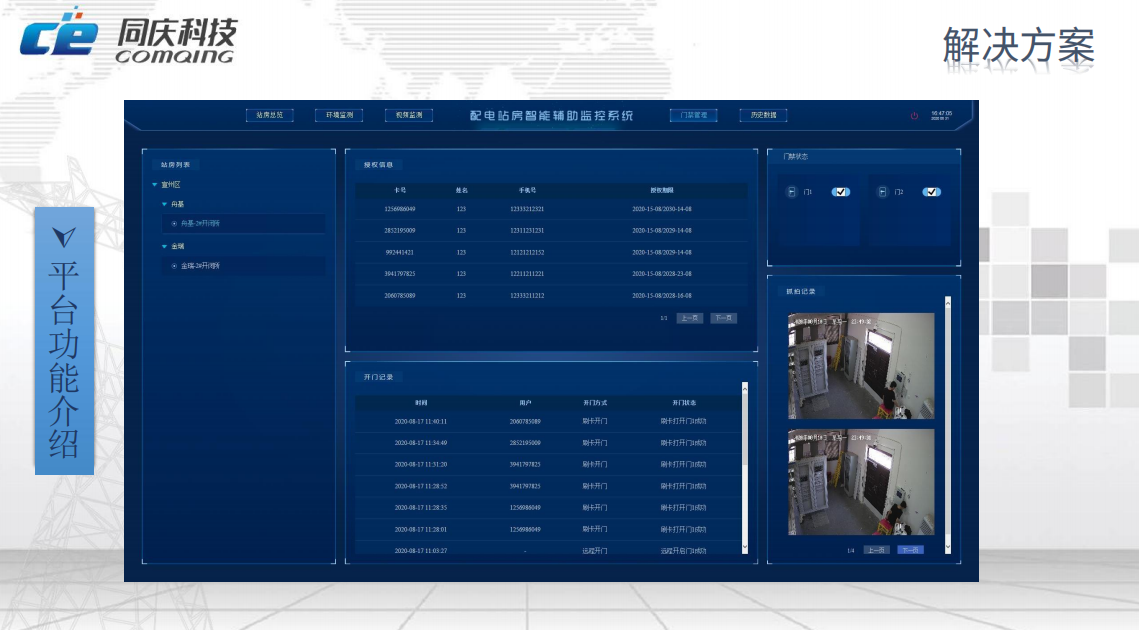Select the card number 2852195009 authorization row
The image size is (1139, 630).
pyautogui.click(x=551, y=230)
